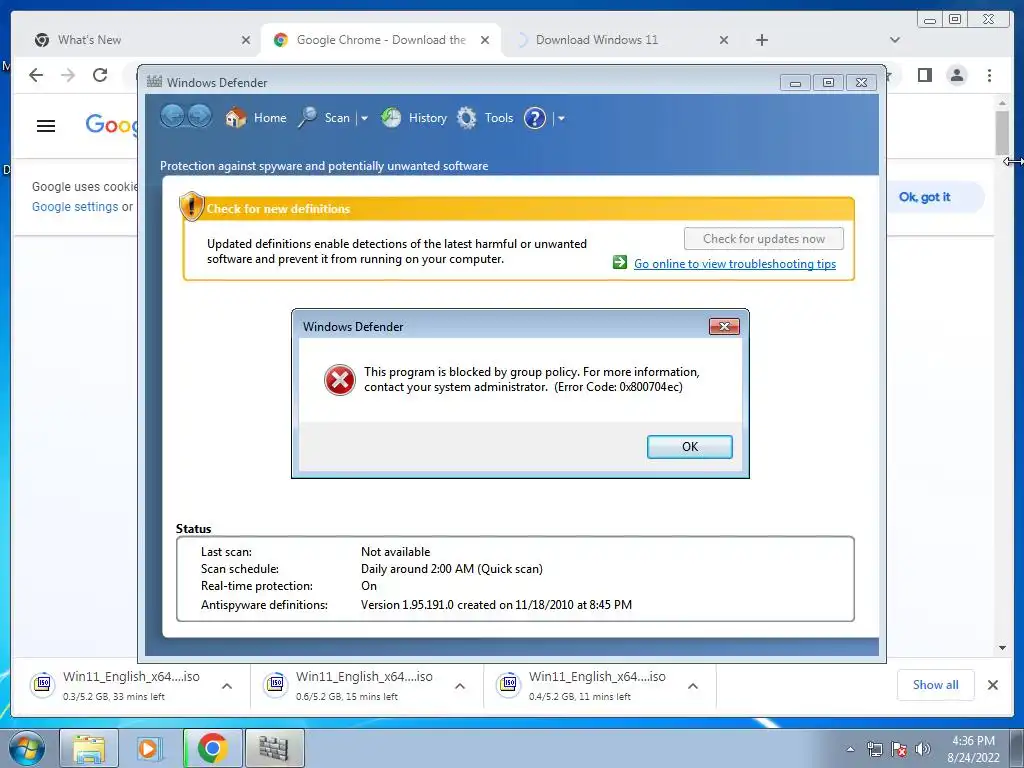The width and height of the screenshot is (1024, 768).
Task: Click the warning shield icon on the definitions banner
Action: pyautogui.click(x=191, y=206)
